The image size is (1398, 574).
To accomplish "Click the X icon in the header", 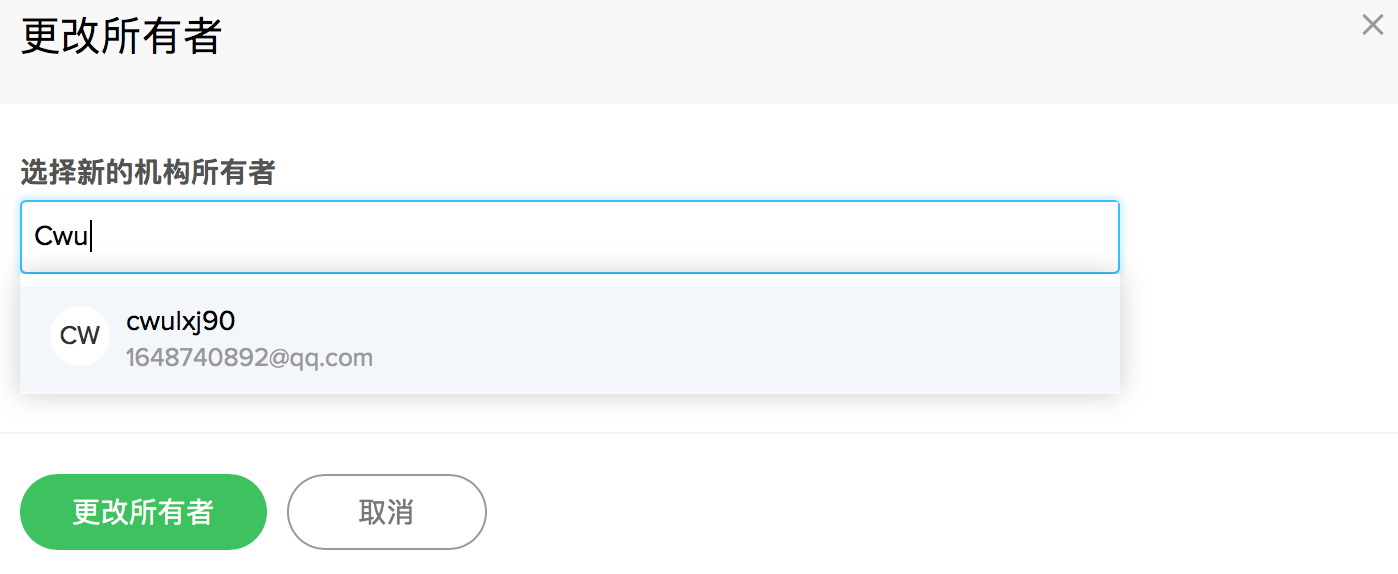I will point(1372,26).
